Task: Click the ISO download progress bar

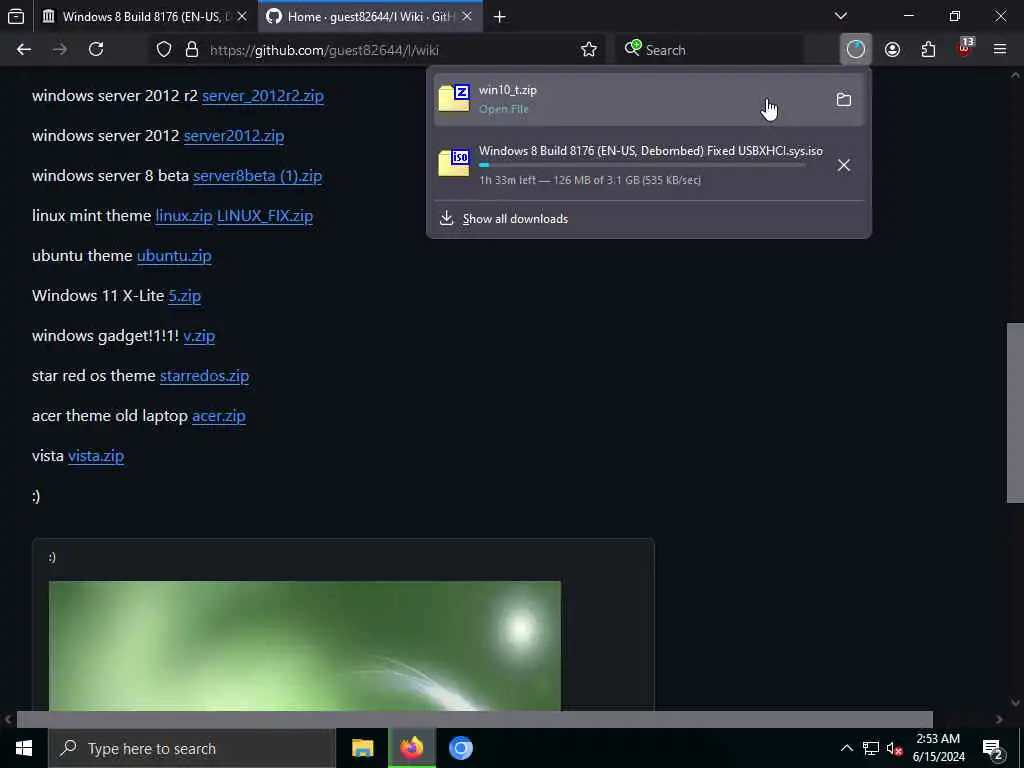Action: point(642,165)
